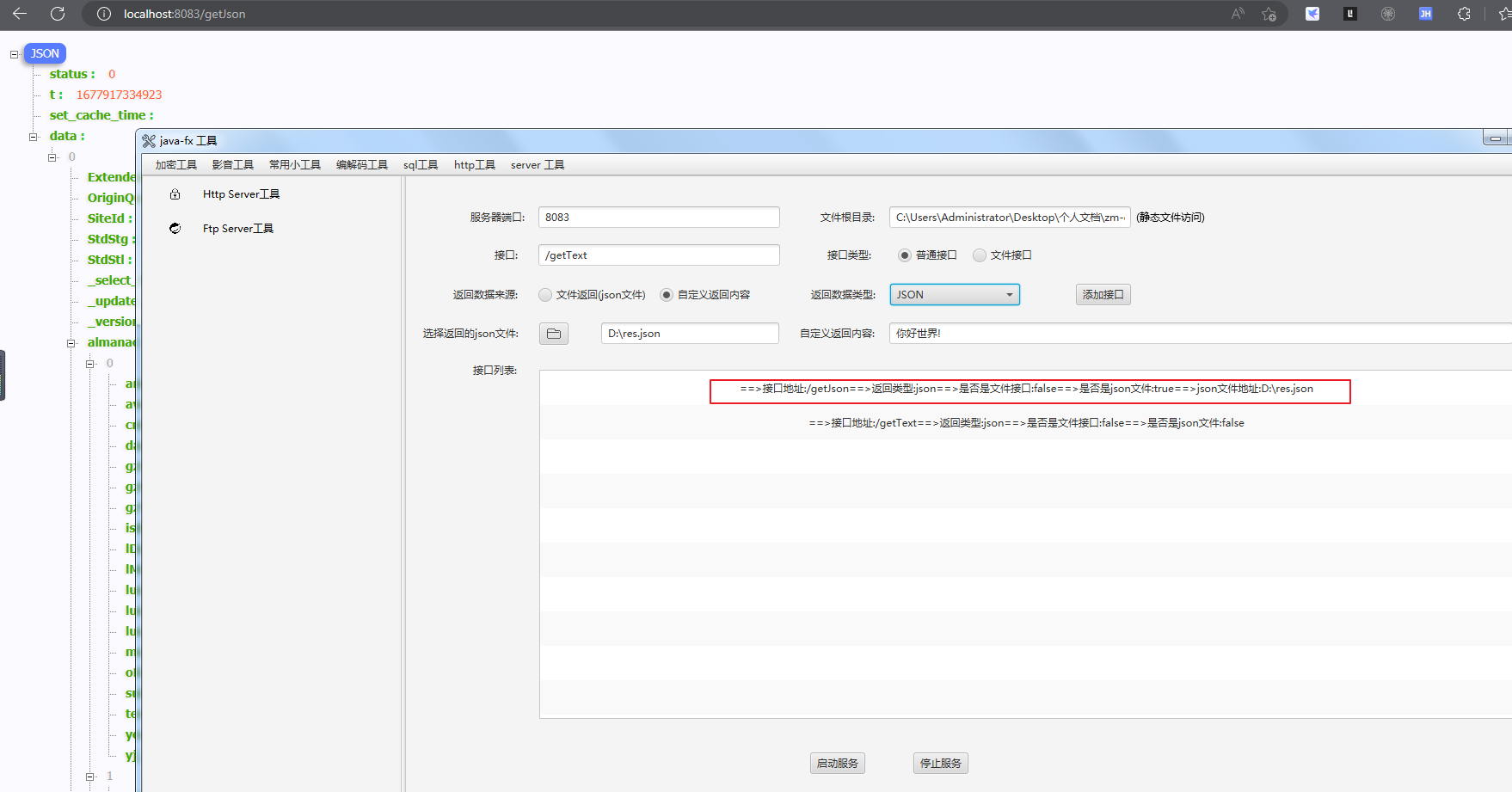
Task: Click the icon beside Ftp Server工具
Action: click(175, 229)
